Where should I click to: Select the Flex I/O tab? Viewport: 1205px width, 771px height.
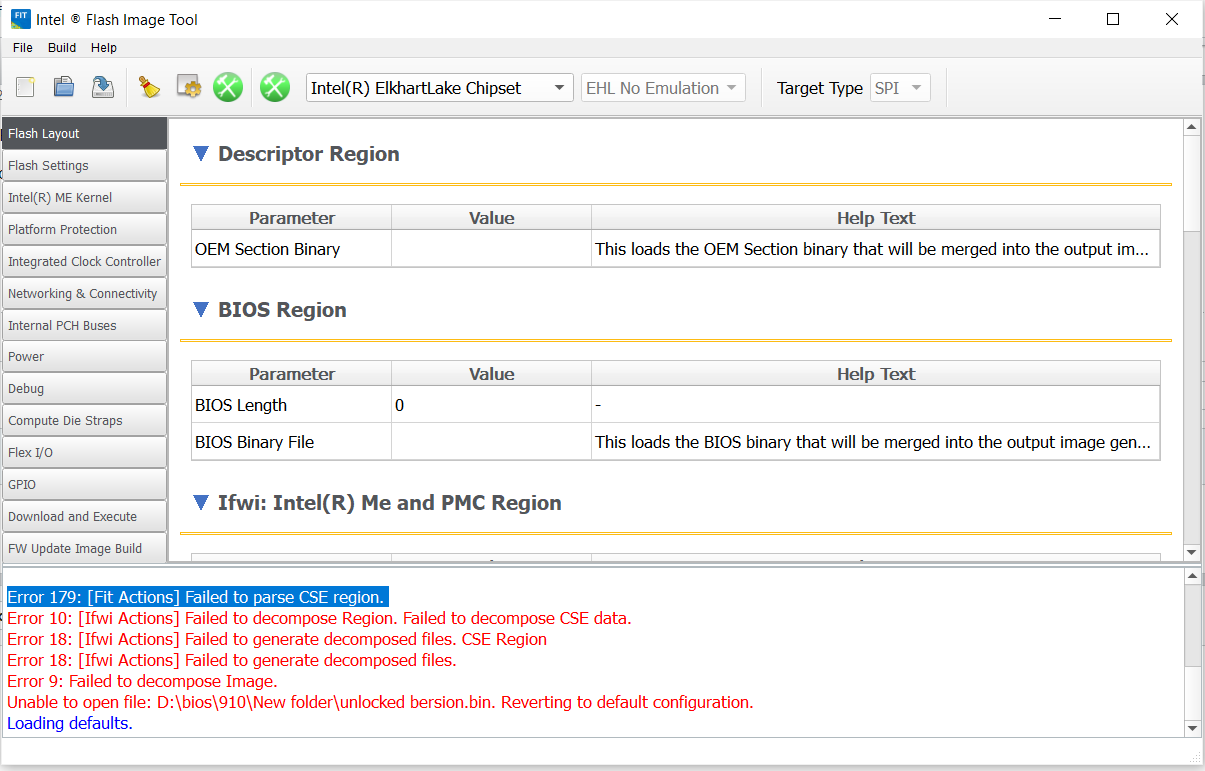pyautogui.click(x=84, y=453)
